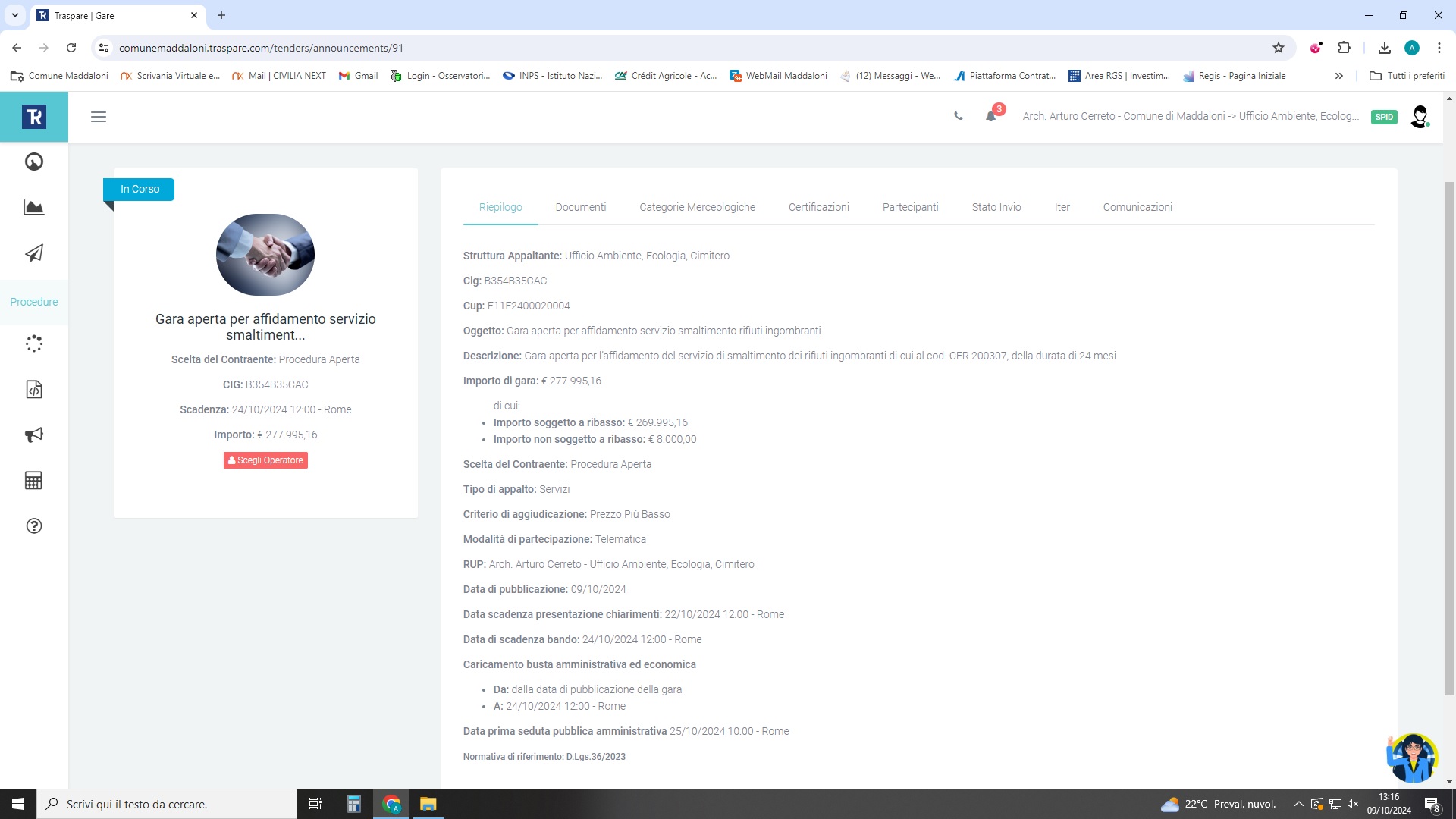Click the Scegli Operatore button
This screenshot has height=819, width=1456.
coord(265,460)
